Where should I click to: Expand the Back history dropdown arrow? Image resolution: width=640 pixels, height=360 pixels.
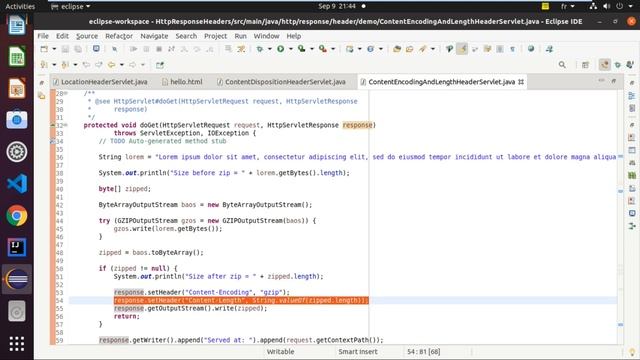pos(121,64)
